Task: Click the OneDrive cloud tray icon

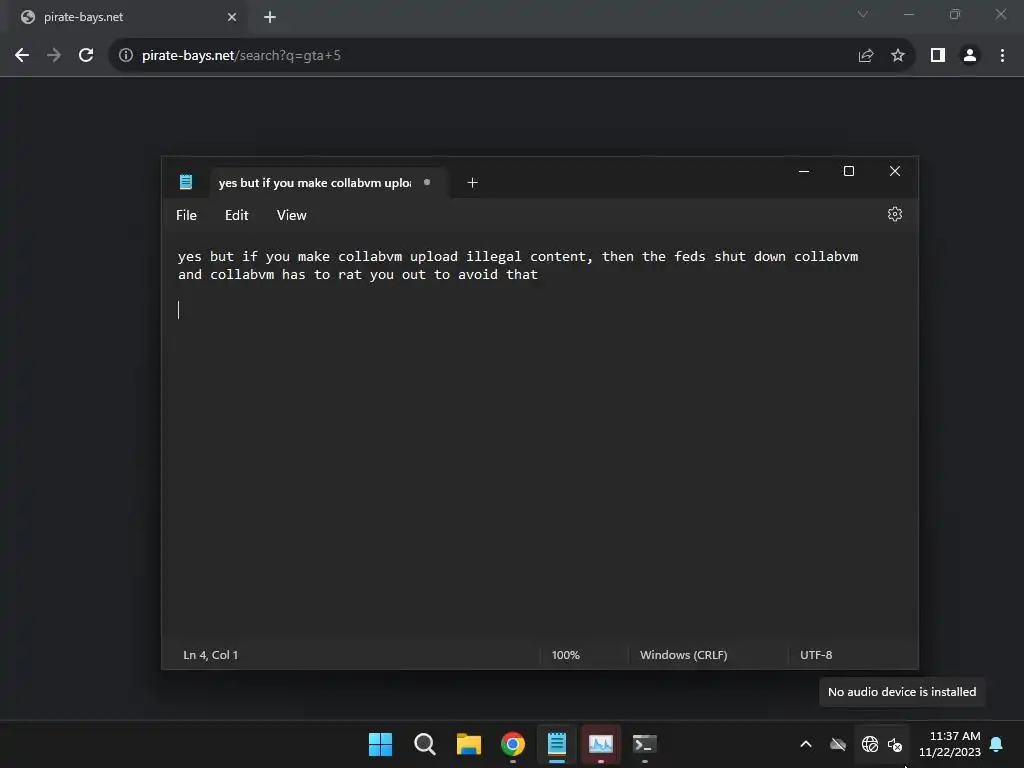Action: pyautogui.click(x=838, y=744)
